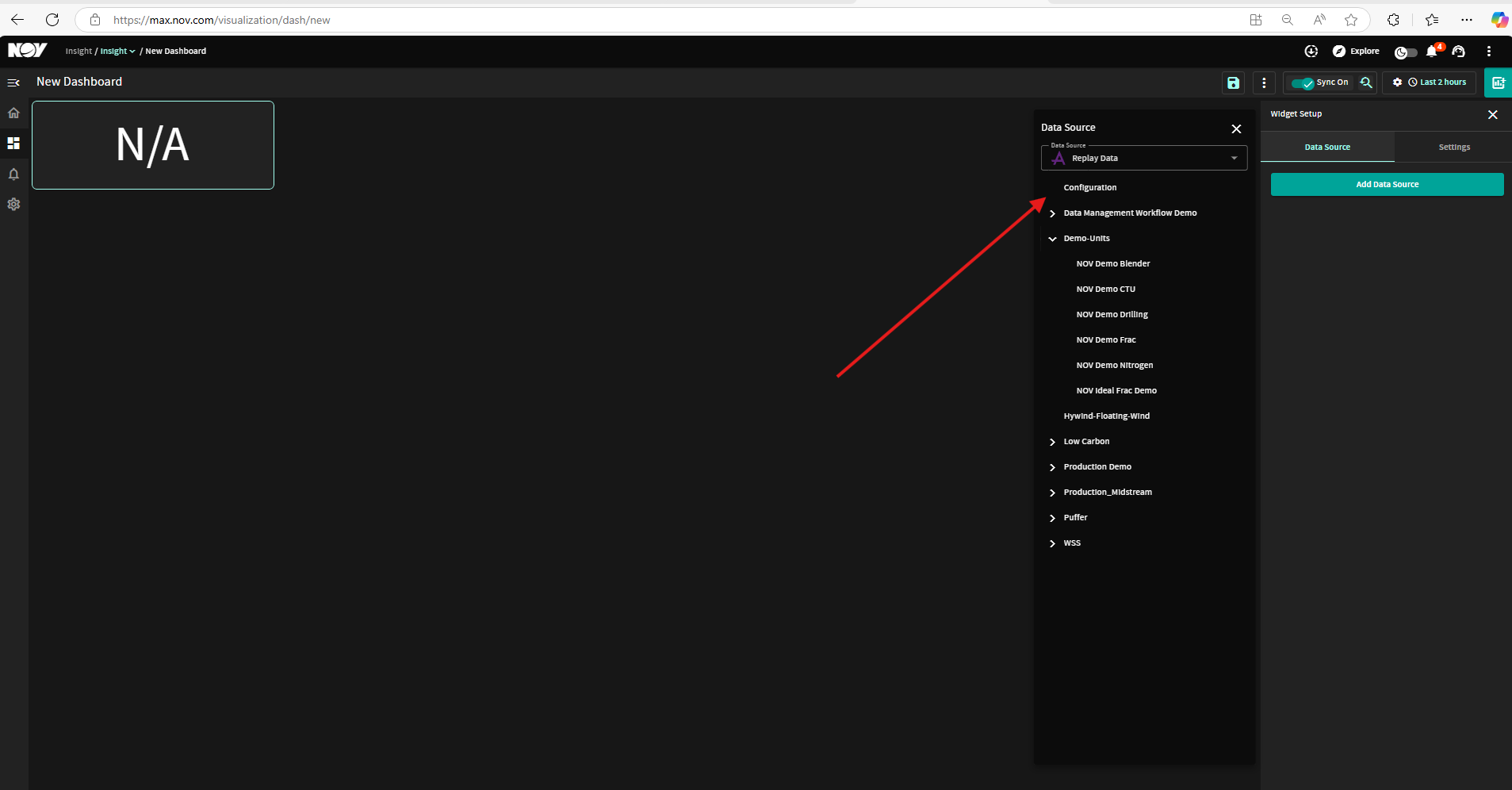This screenshot has width=1512, height=790.
Task: Switch to the Settings tab
Action: tap(1454, 147)
